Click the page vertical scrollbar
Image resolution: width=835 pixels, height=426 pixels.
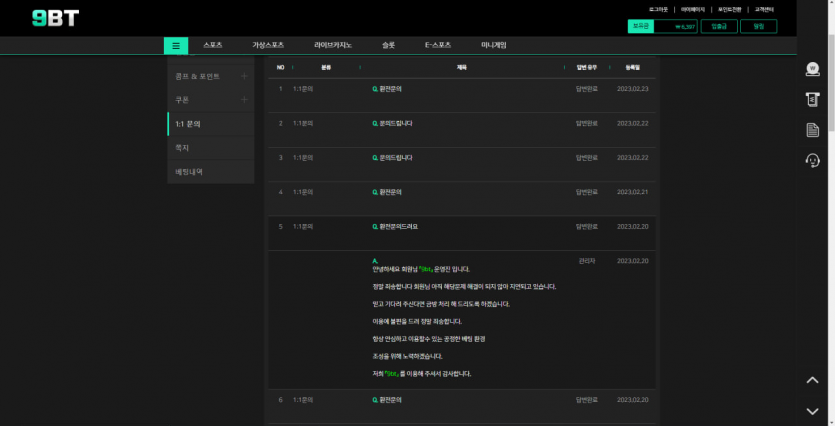point(830,80)
